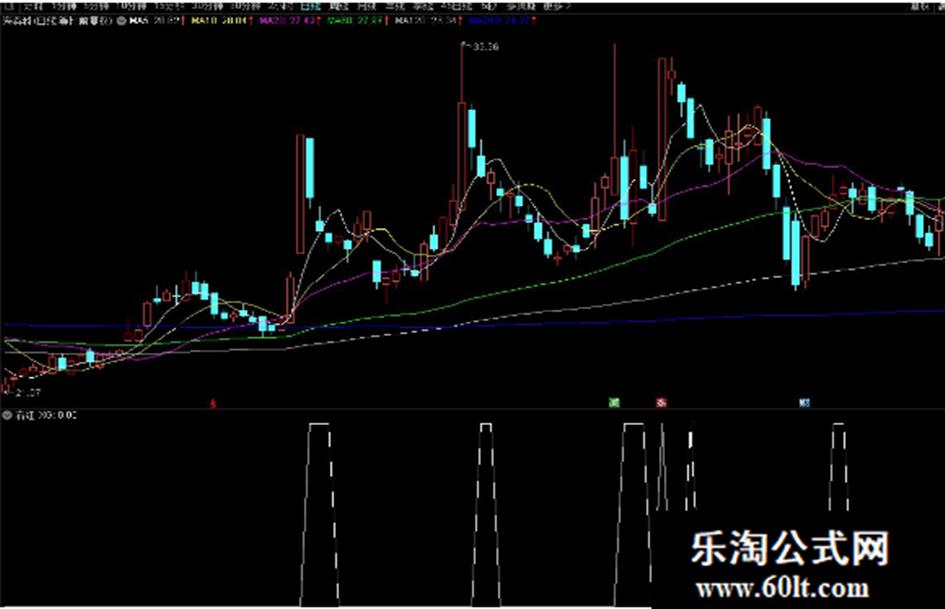The width and height of the screenshot is (945, 609).
Task: Click the round icon beside the sub-indicator name
Action: pyautogui.click(x=7, y=415)
